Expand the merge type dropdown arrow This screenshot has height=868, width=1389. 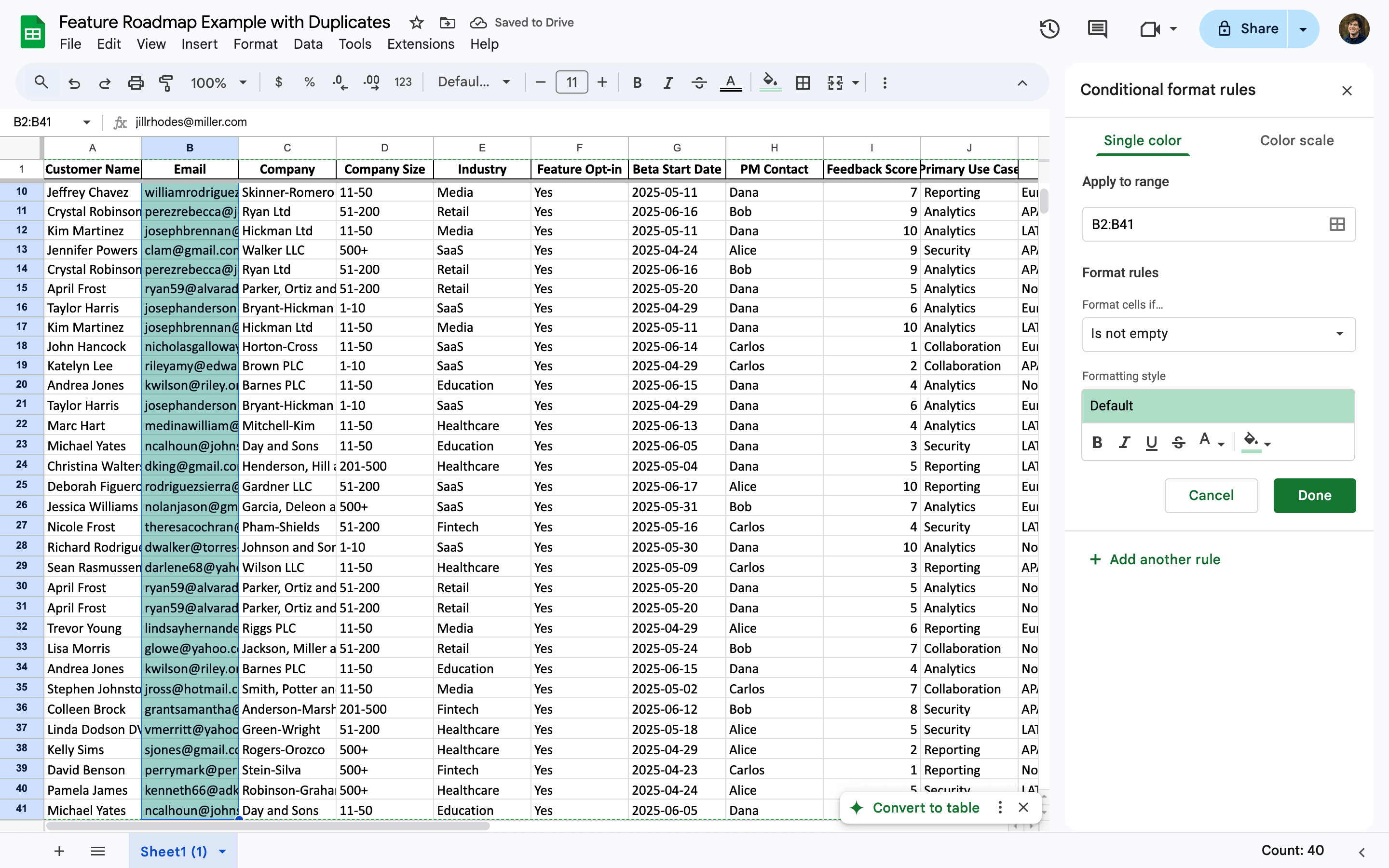coord(856,82)
